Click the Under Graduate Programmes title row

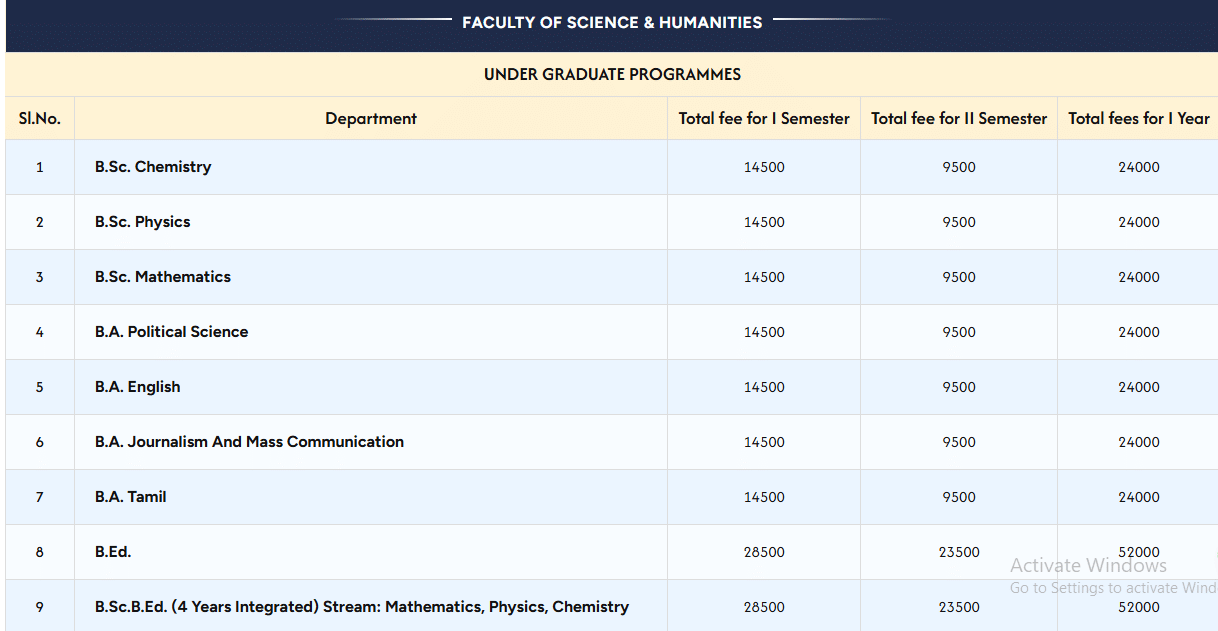tap(612, 74)
